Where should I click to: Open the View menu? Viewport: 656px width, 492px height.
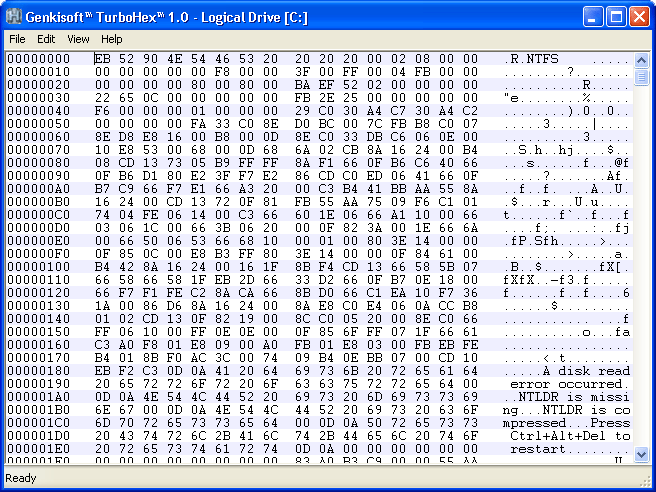point(78,38)
